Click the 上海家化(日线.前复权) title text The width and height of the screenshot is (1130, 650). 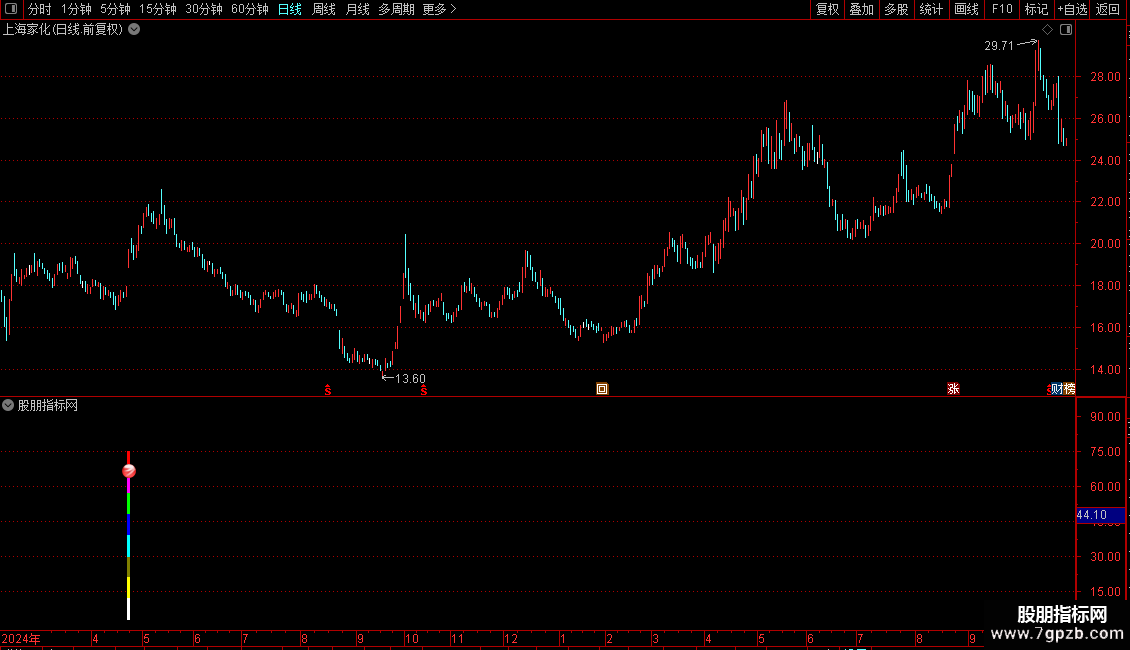pos(63,30)
